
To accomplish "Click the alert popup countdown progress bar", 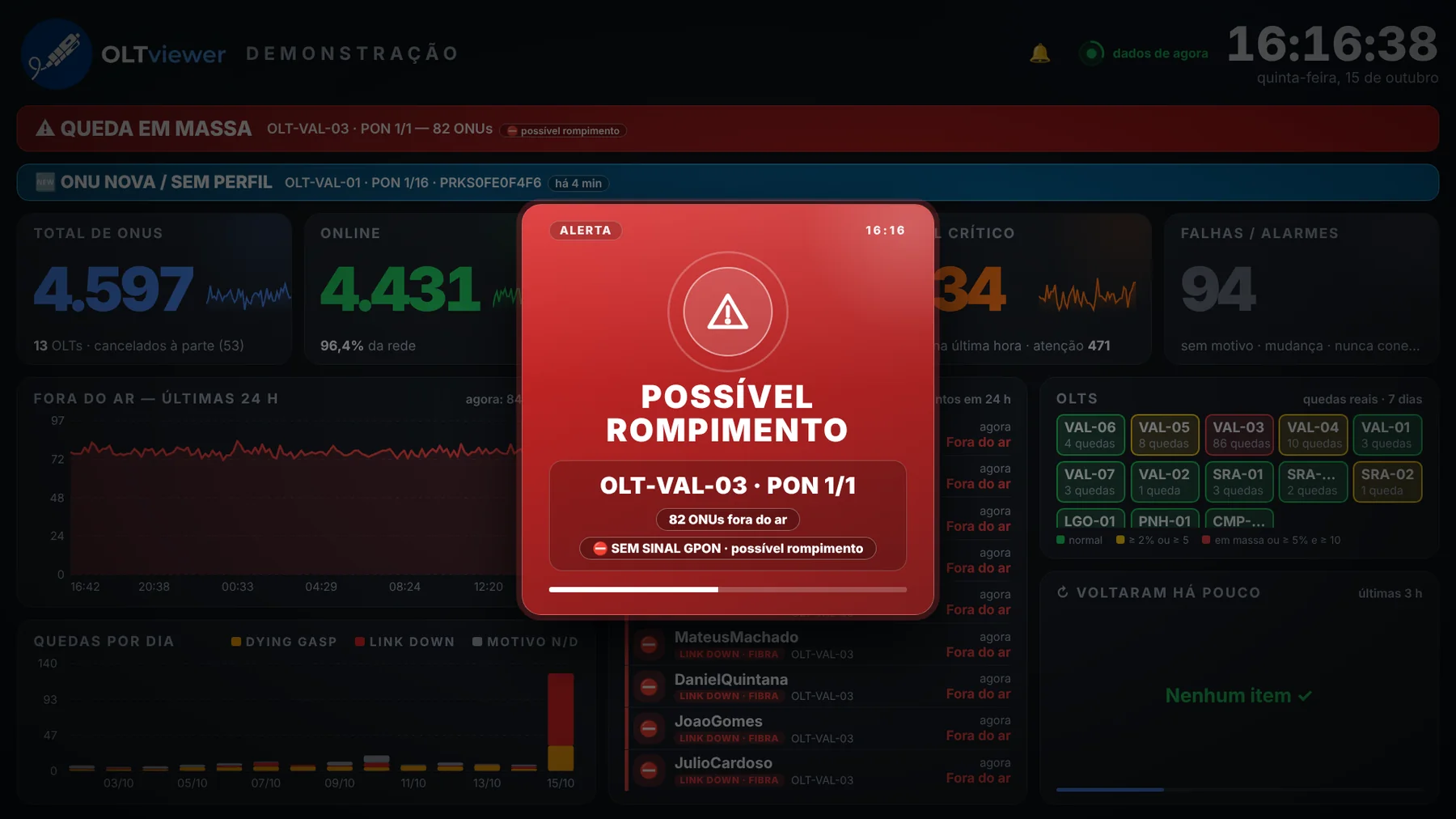I will (x=728, y=590).
